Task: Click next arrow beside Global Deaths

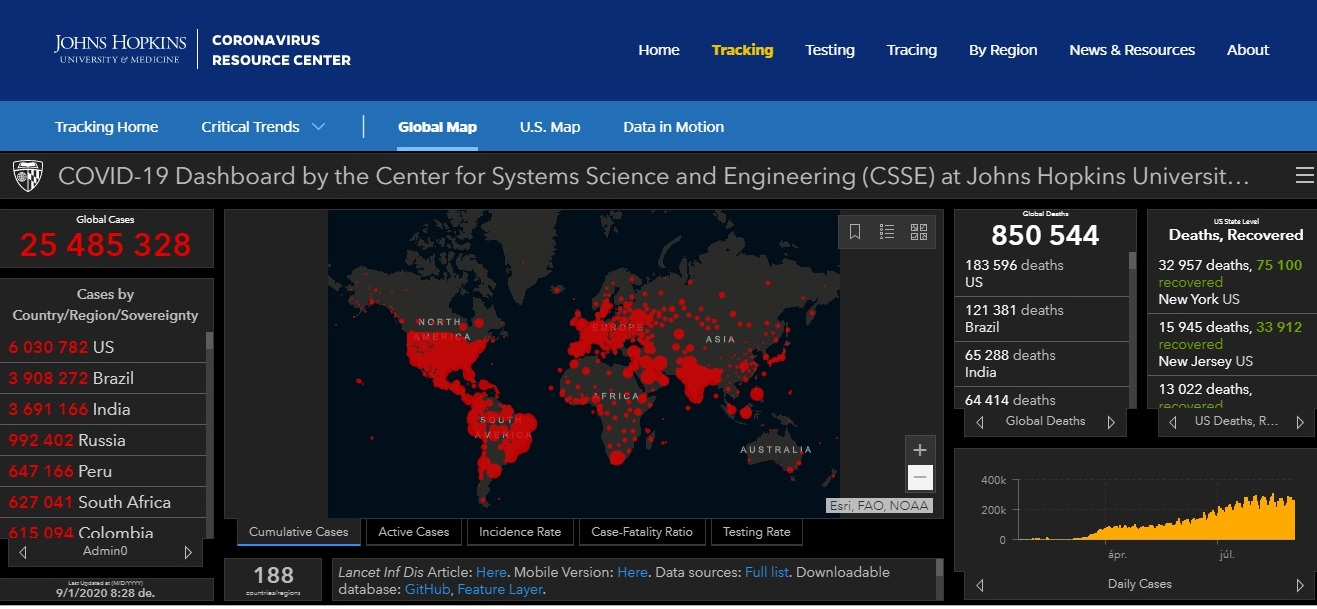Action: (x=1111, y=422)
